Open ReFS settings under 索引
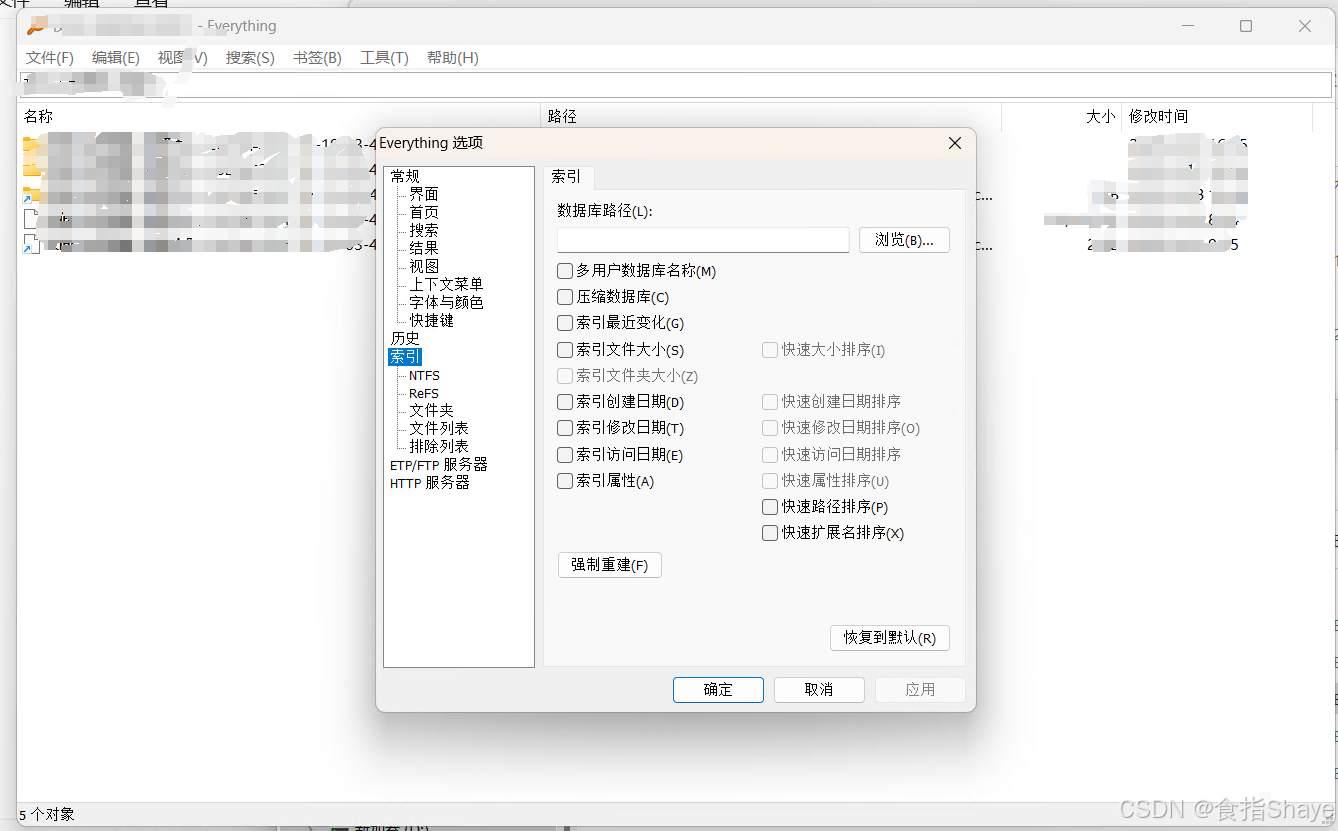The height and width of the screenshot is (831, 1338). [424, 394]
